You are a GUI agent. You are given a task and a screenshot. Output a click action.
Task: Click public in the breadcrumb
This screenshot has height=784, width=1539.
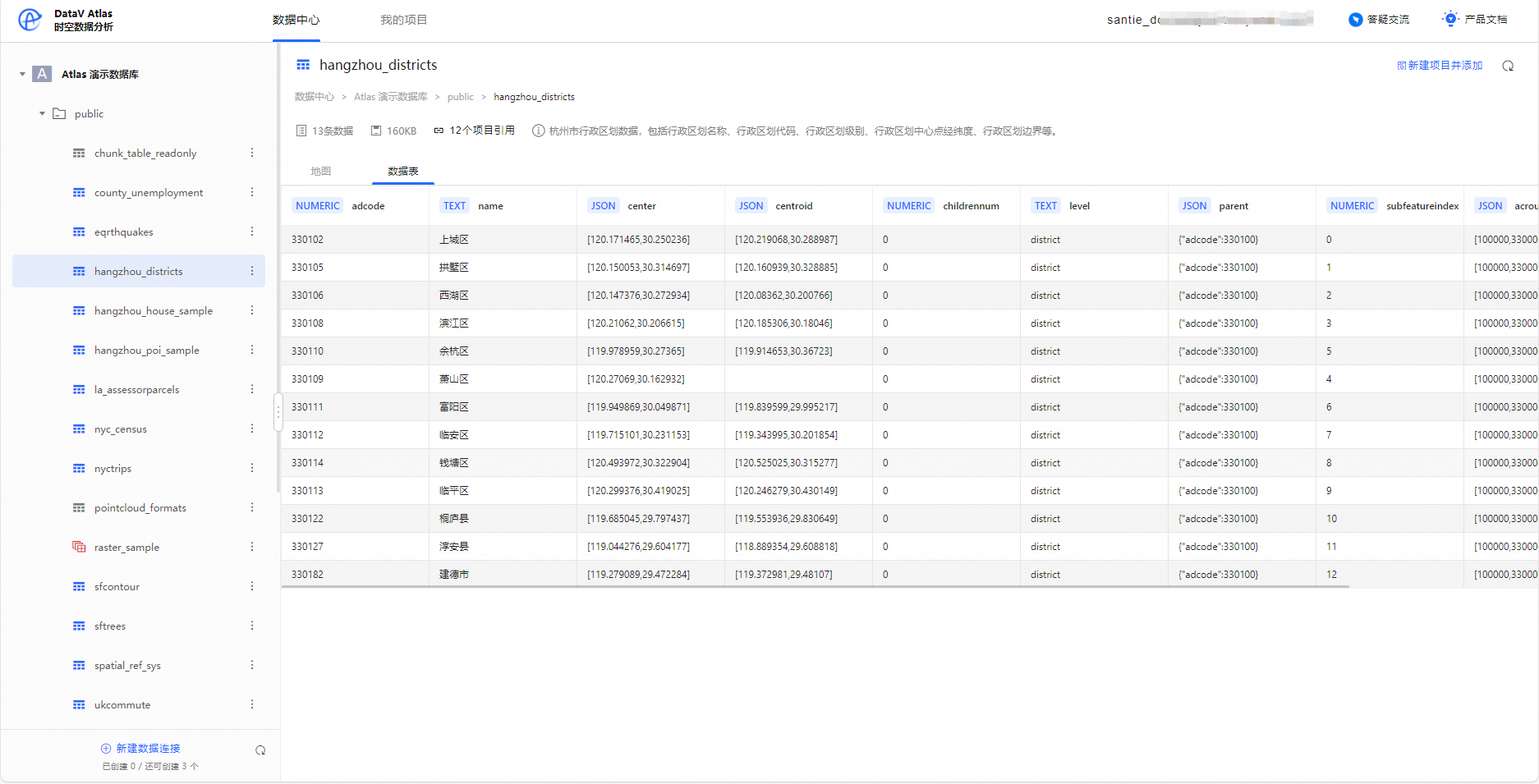point(461,97)
